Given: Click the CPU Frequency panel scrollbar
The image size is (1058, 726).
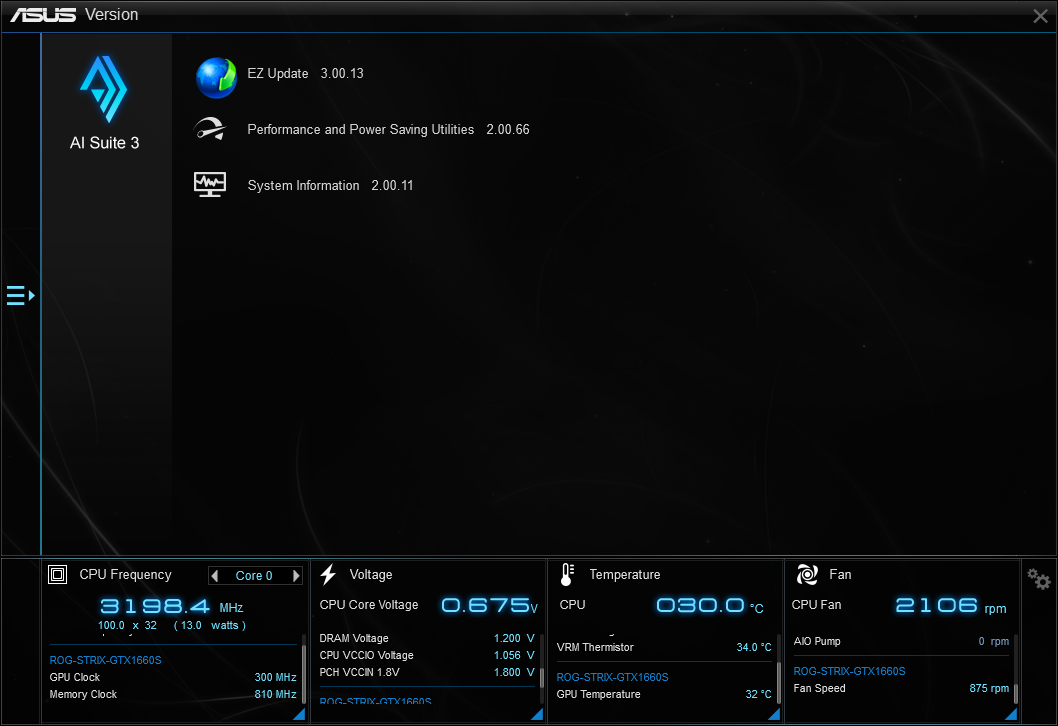Looking at the screenshot, I should (304, 673).
